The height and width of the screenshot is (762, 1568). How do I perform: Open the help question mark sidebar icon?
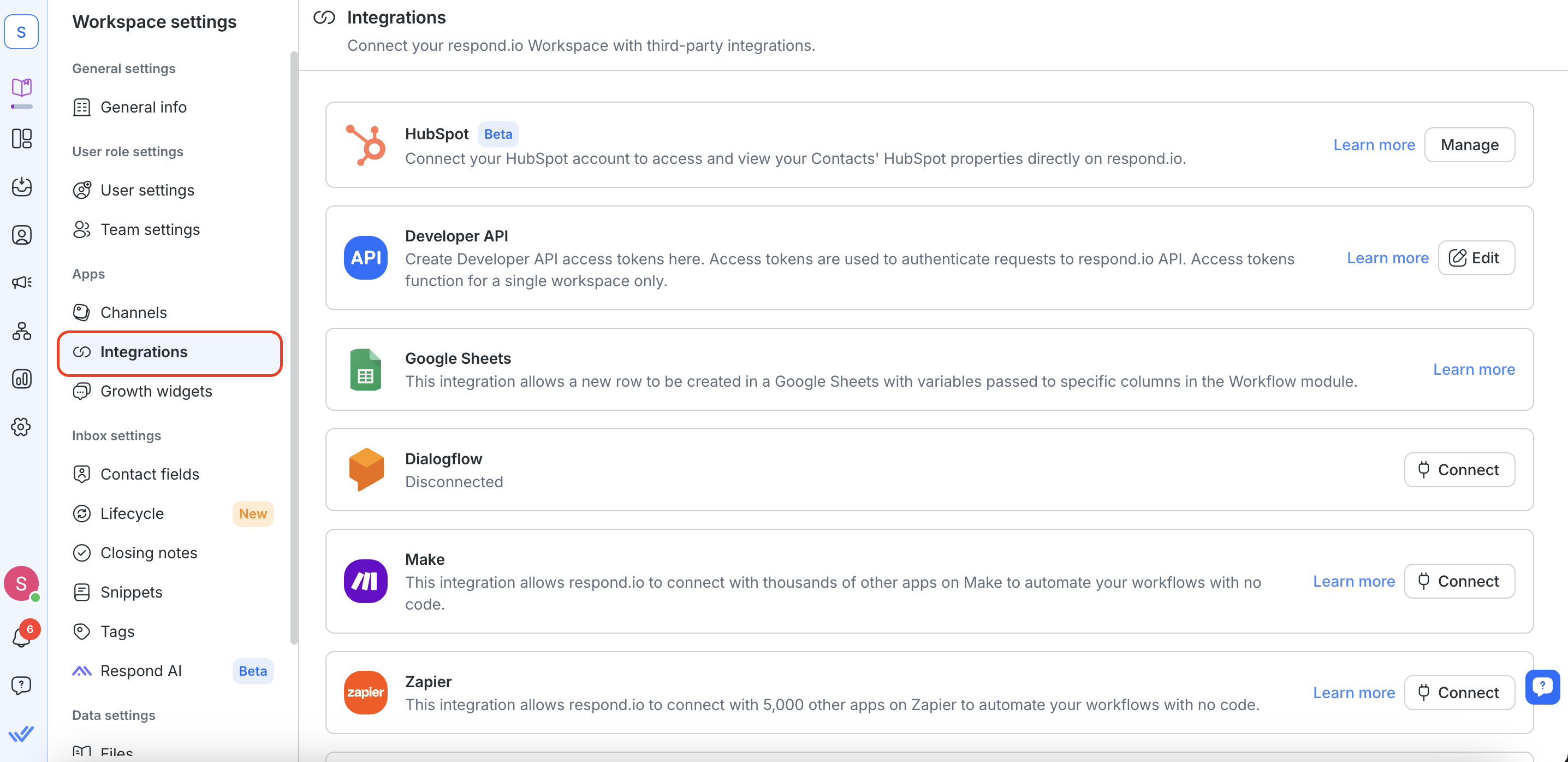[x=22, y=684]
